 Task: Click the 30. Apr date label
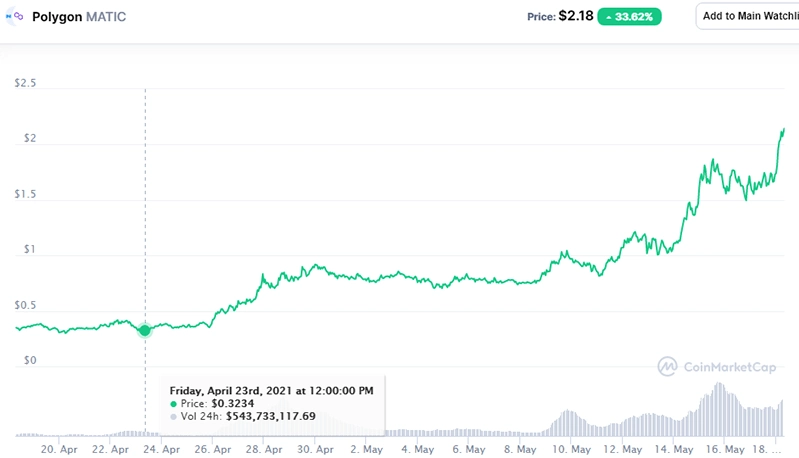[x=315, y=449]
